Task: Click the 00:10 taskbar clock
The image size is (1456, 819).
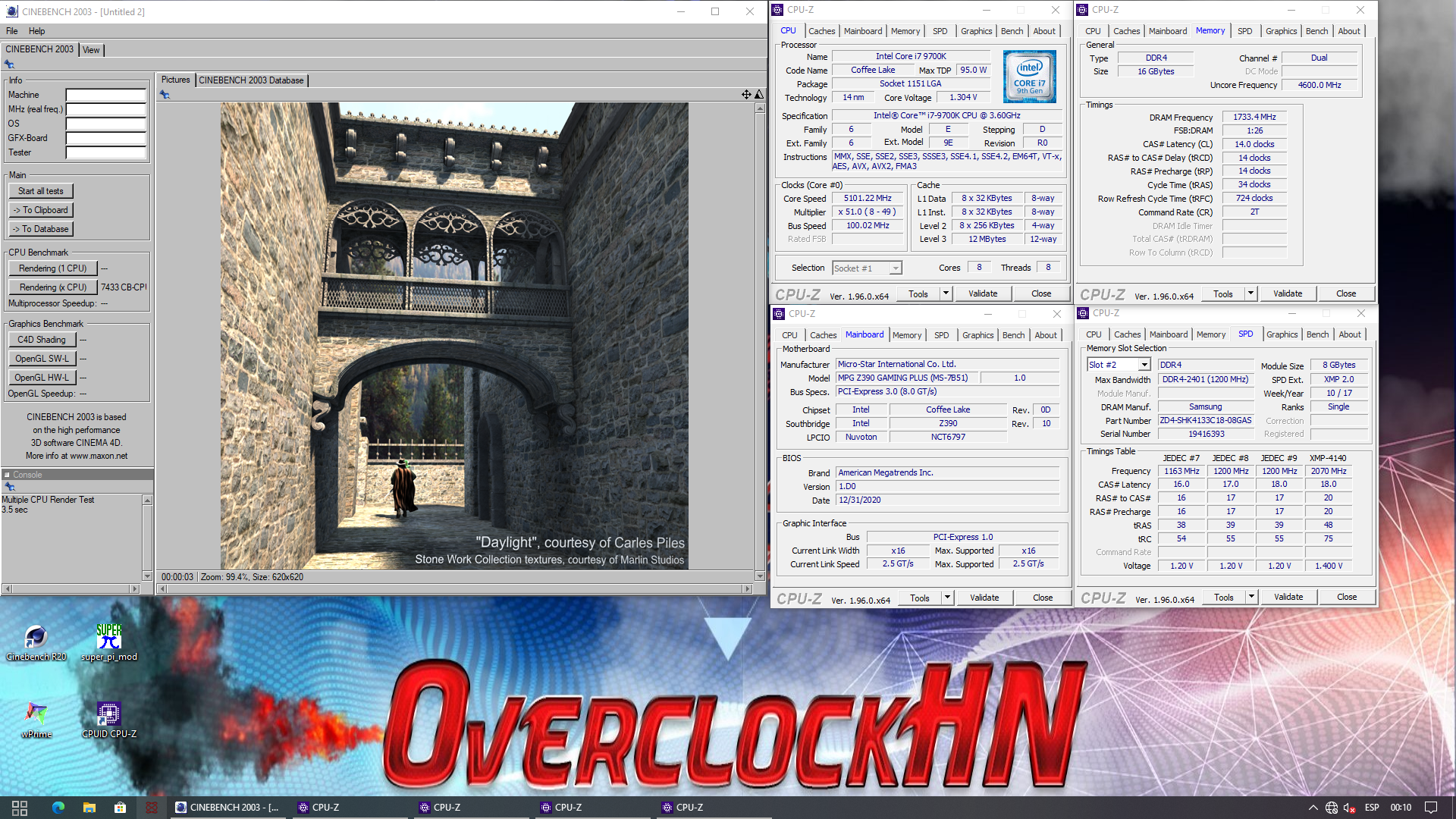Action: 1401,808
